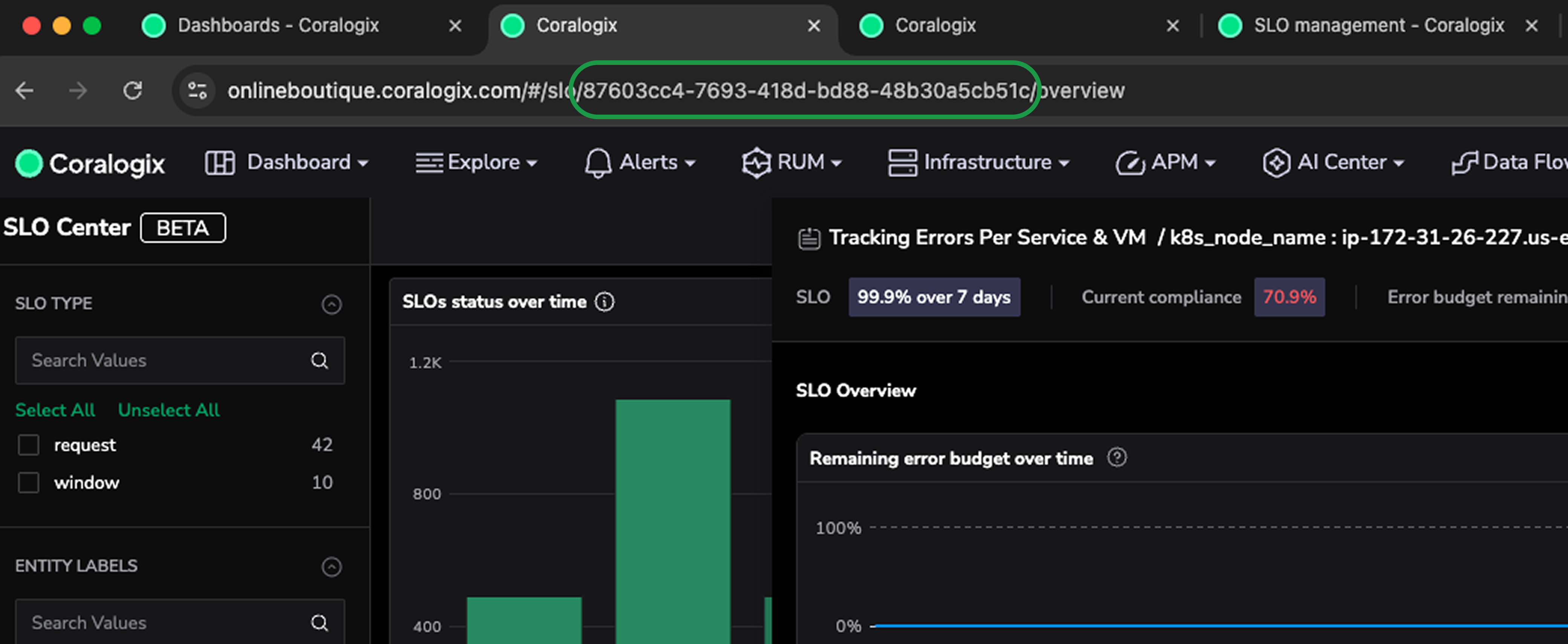Click the request count 42

(x=322, y=445)
